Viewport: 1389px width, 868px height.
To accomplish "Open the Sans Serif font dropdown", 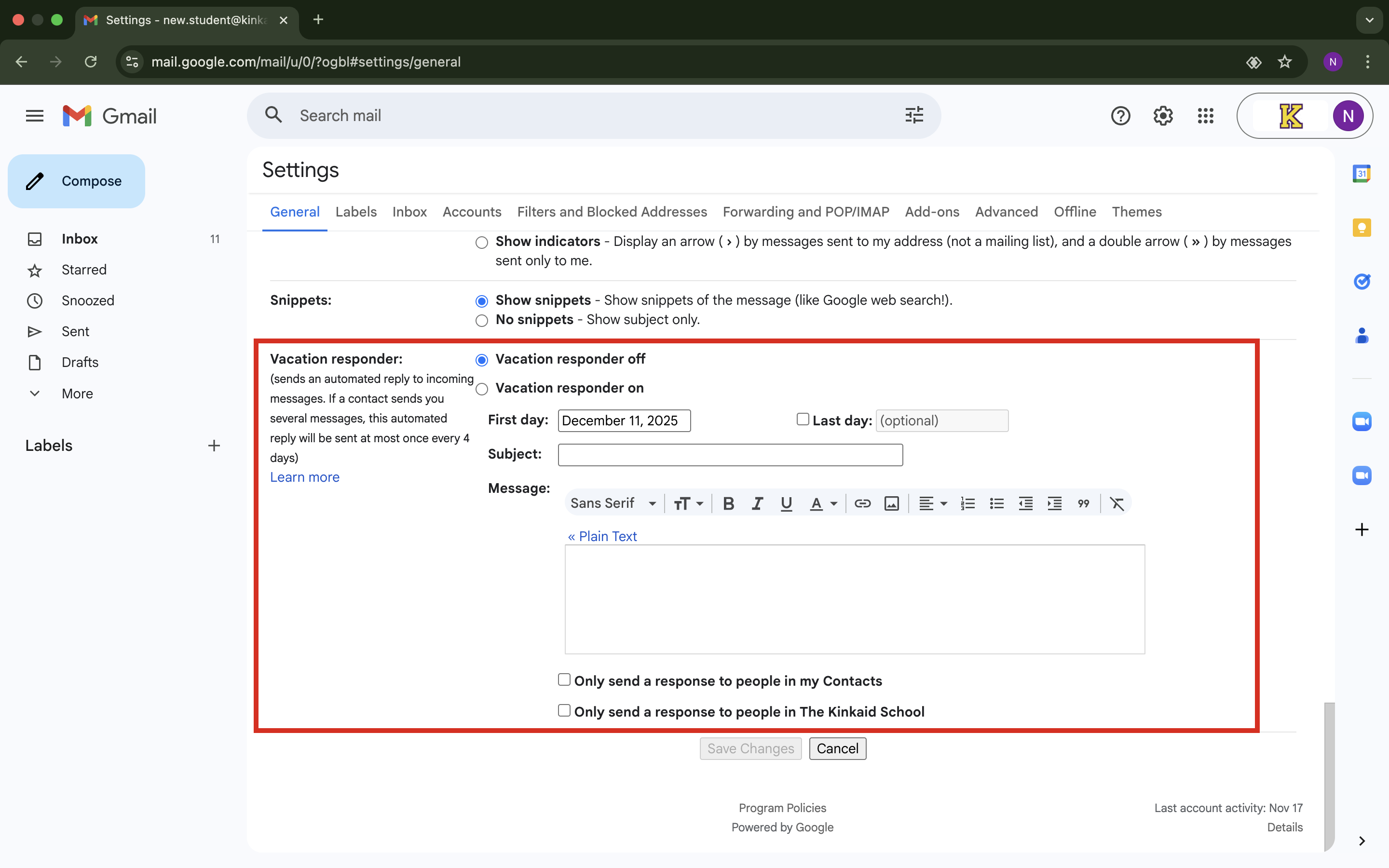I will 613,503.
